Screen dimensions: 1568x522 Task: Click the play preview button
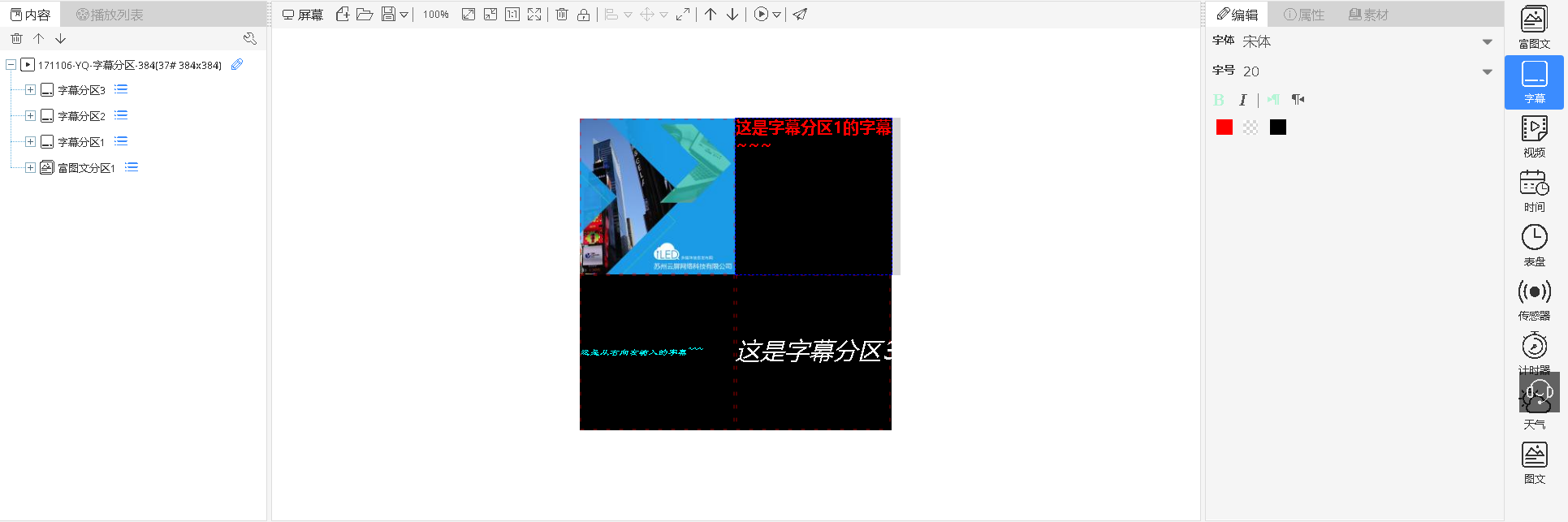[x=761, y=14]
